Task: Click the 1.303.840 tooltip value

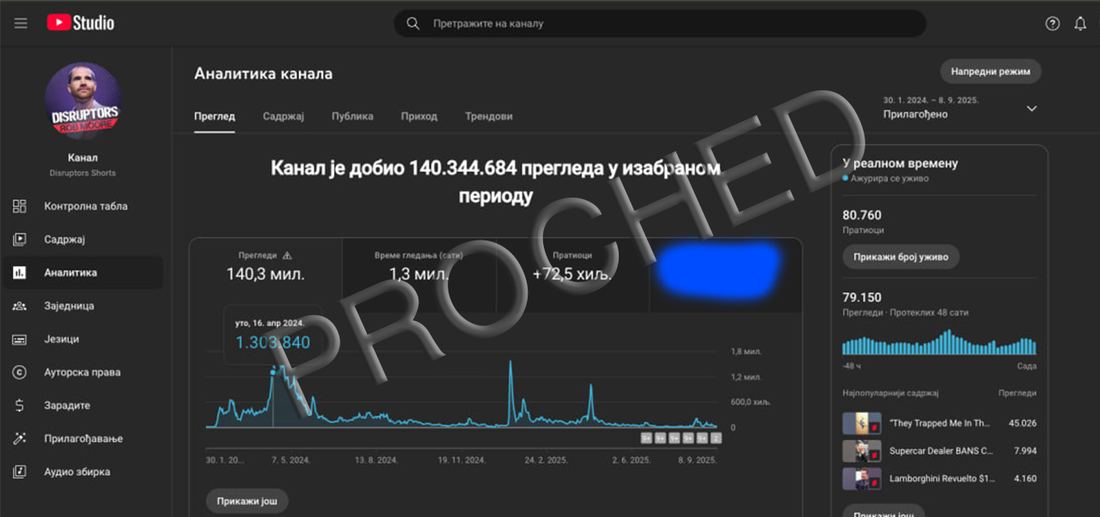Action: 272,342
